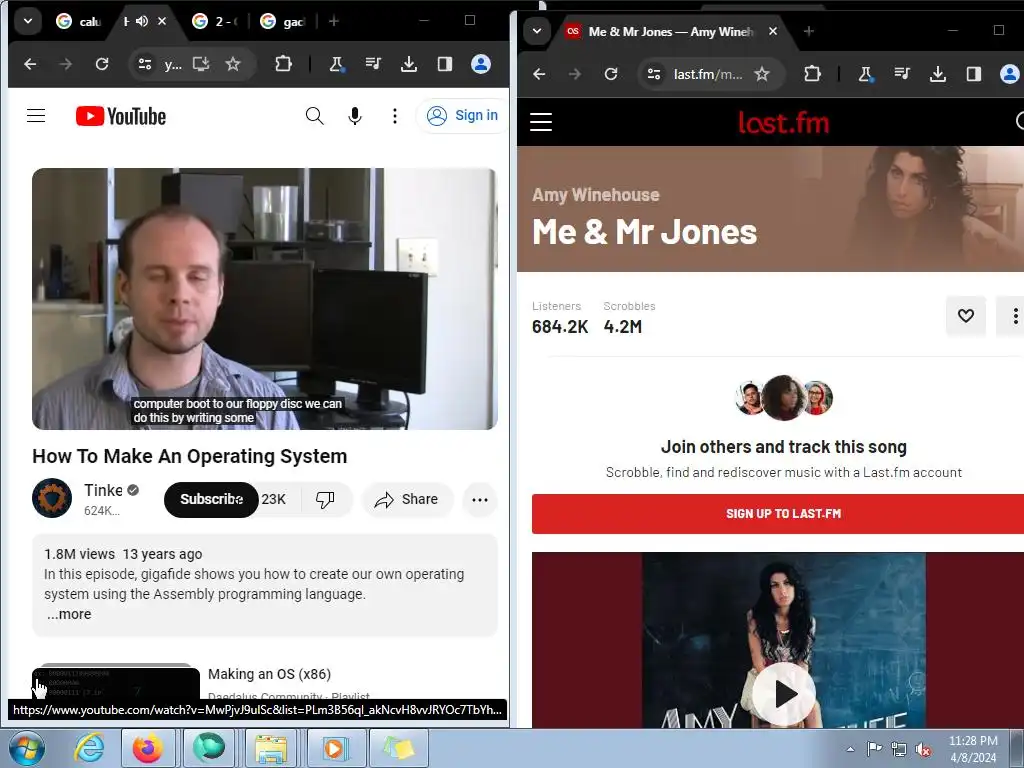Launch Internet Explorer from taskbar
Image resolution: width=1024 pixels, height=768 pixels.
click(x=89, y=748)
